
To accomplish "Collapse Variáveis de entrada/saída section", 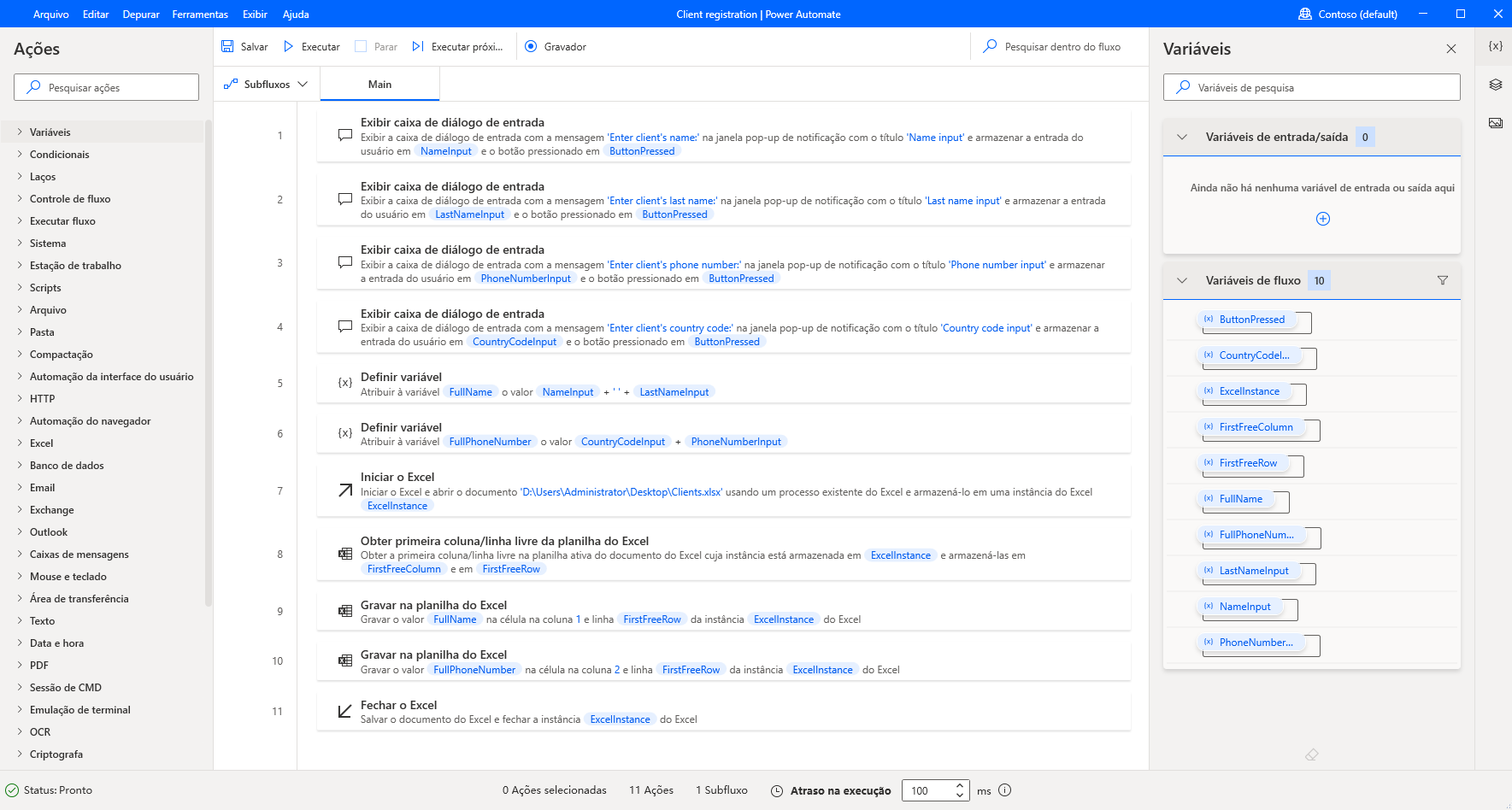I will point(1182,137).
